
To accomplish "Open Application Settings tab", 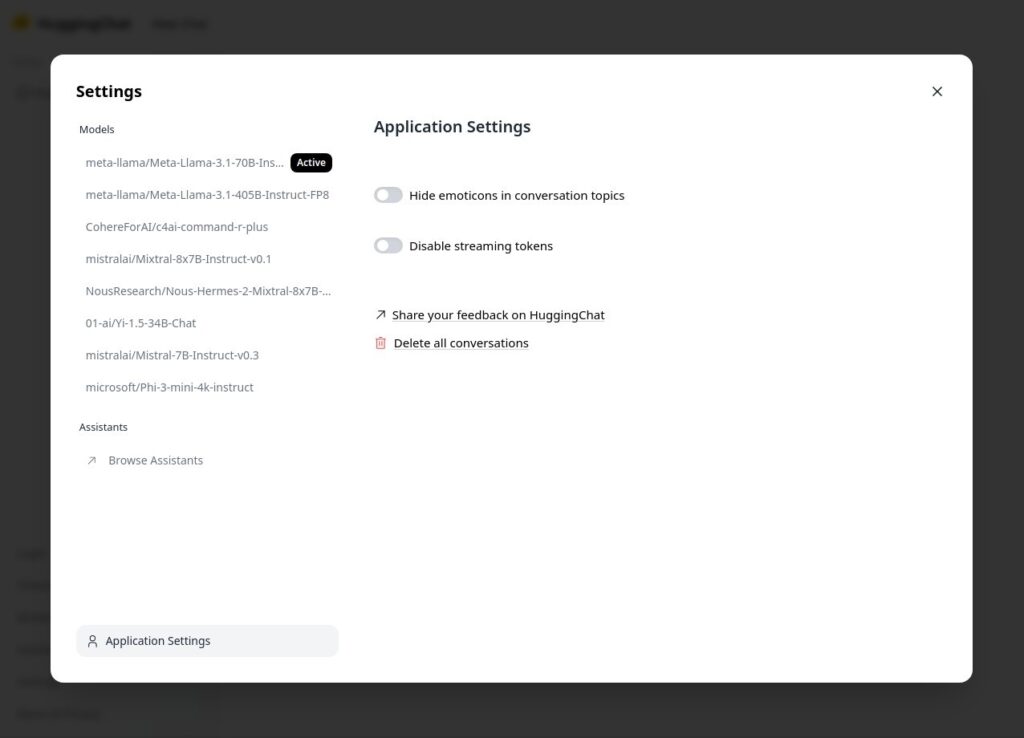I will (x=207, y=641).
